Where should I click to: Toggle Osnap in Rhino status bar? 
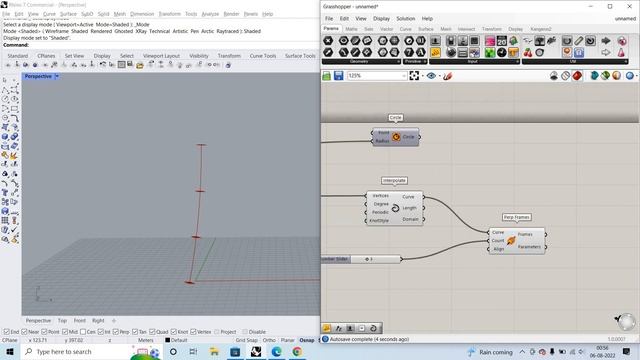pyautogui.click(x=307, y=340)
